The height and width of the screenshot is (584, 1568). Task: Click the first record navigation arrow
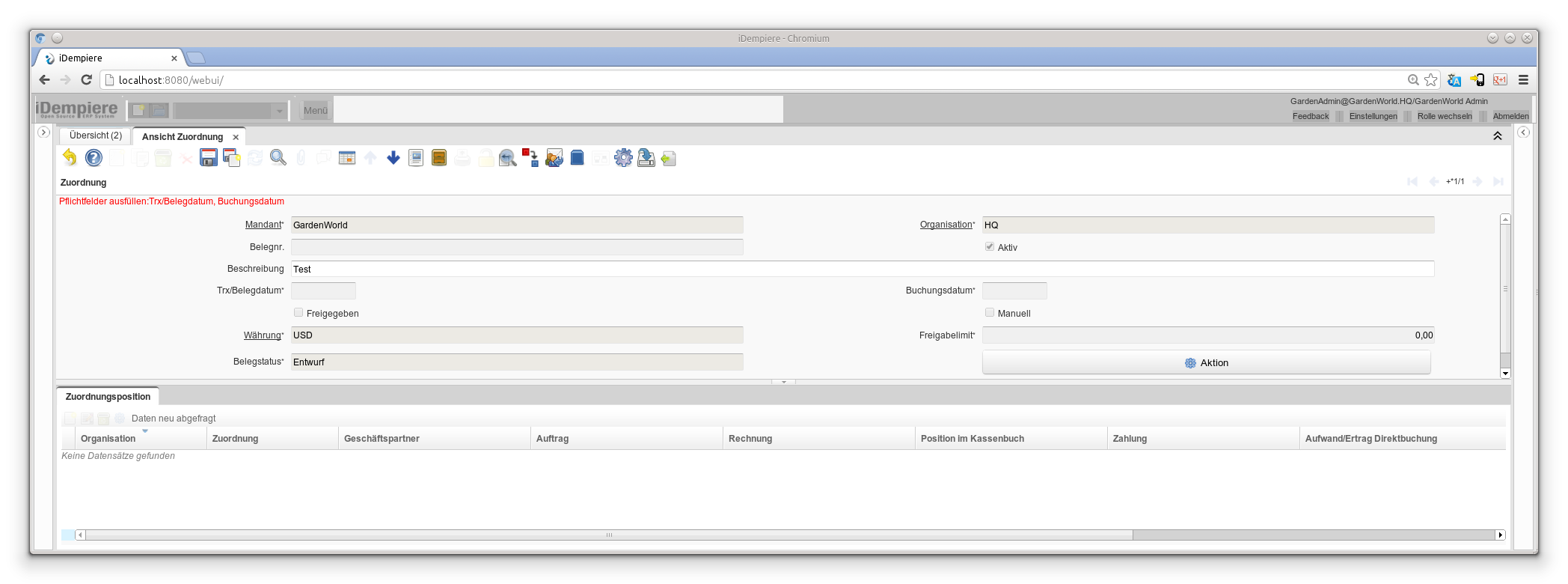click(1412, 181)
